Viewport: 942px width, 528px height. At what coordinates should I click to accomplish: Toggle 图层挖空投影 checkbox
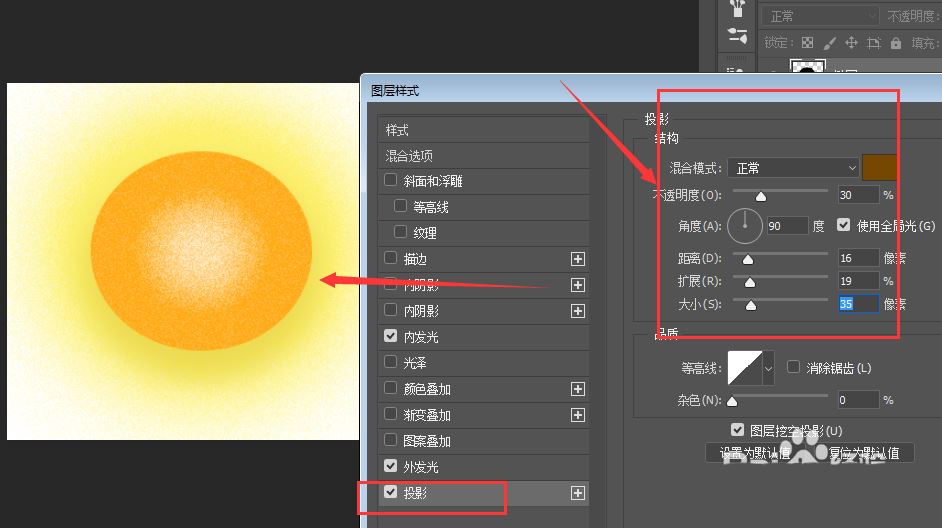(738, 429)
